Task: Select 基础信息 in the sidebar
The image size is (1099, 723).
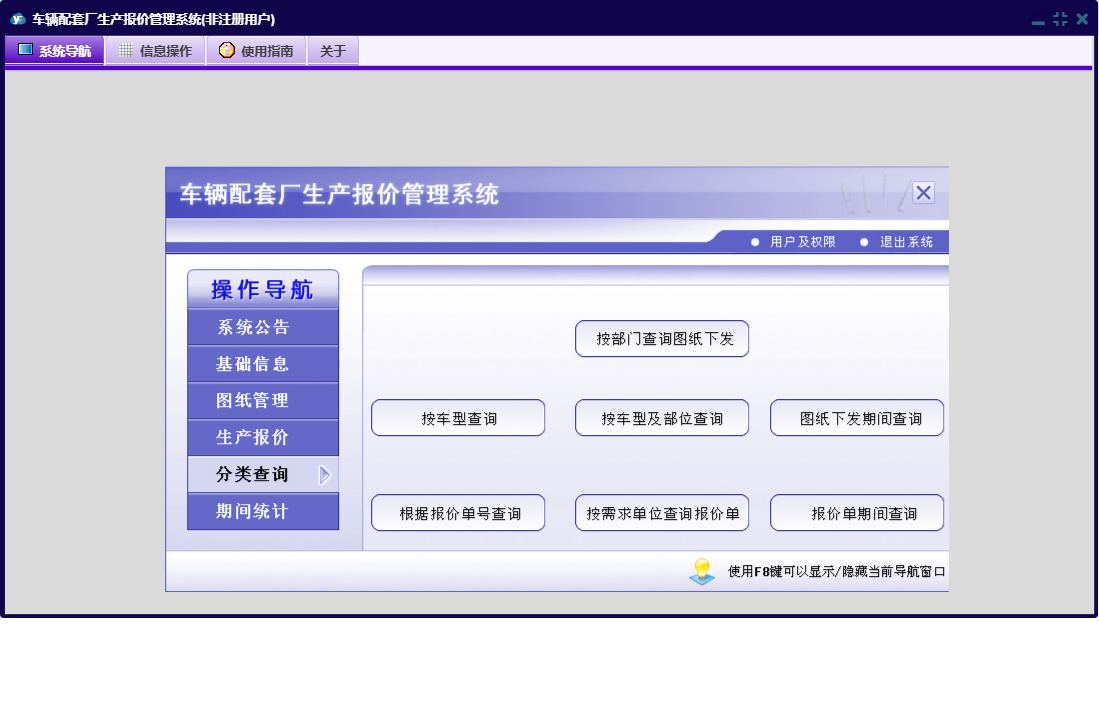Action: [263, 364]
